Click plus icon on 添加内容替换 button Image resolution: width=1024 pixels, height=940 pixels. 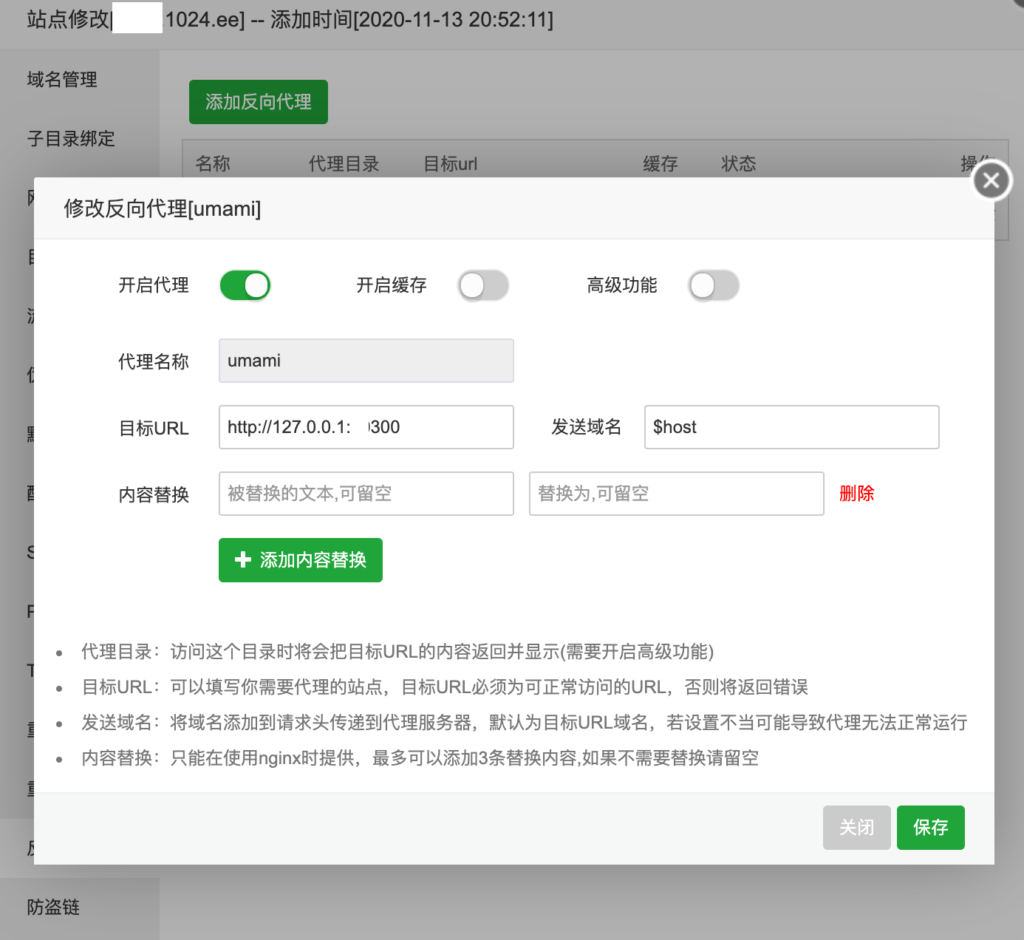(243, 560)
